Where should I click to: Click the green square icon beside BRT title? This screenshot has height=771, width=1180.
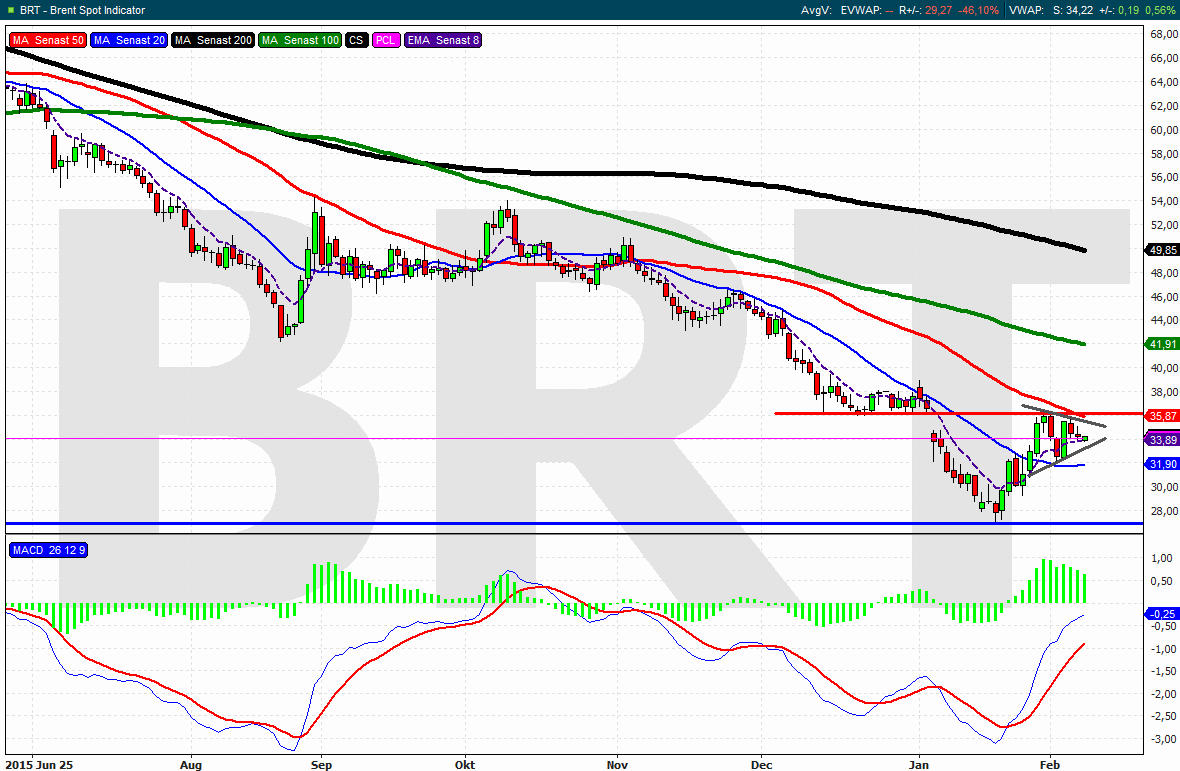(11, 10)
